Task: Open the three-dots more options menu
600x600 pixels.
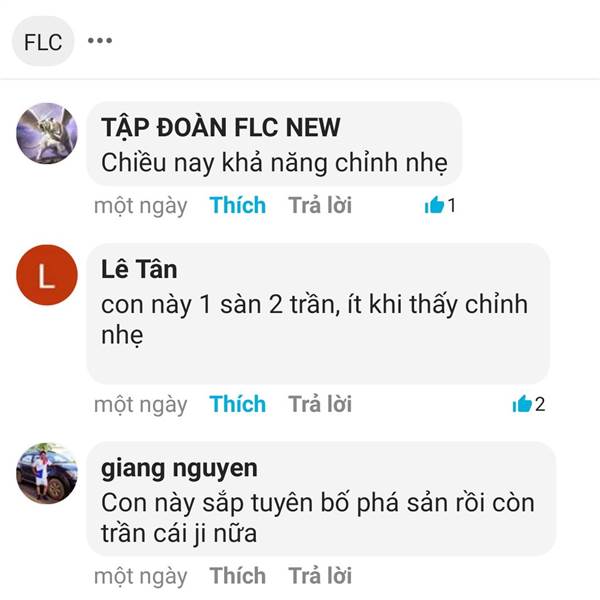Action: [x=100, y=41]
